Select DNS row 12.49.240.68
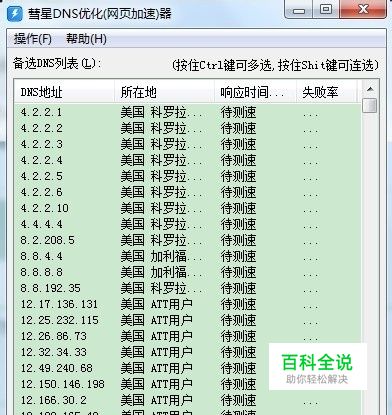Viewport: 392px width, 415px height. [x=188, y=368]
